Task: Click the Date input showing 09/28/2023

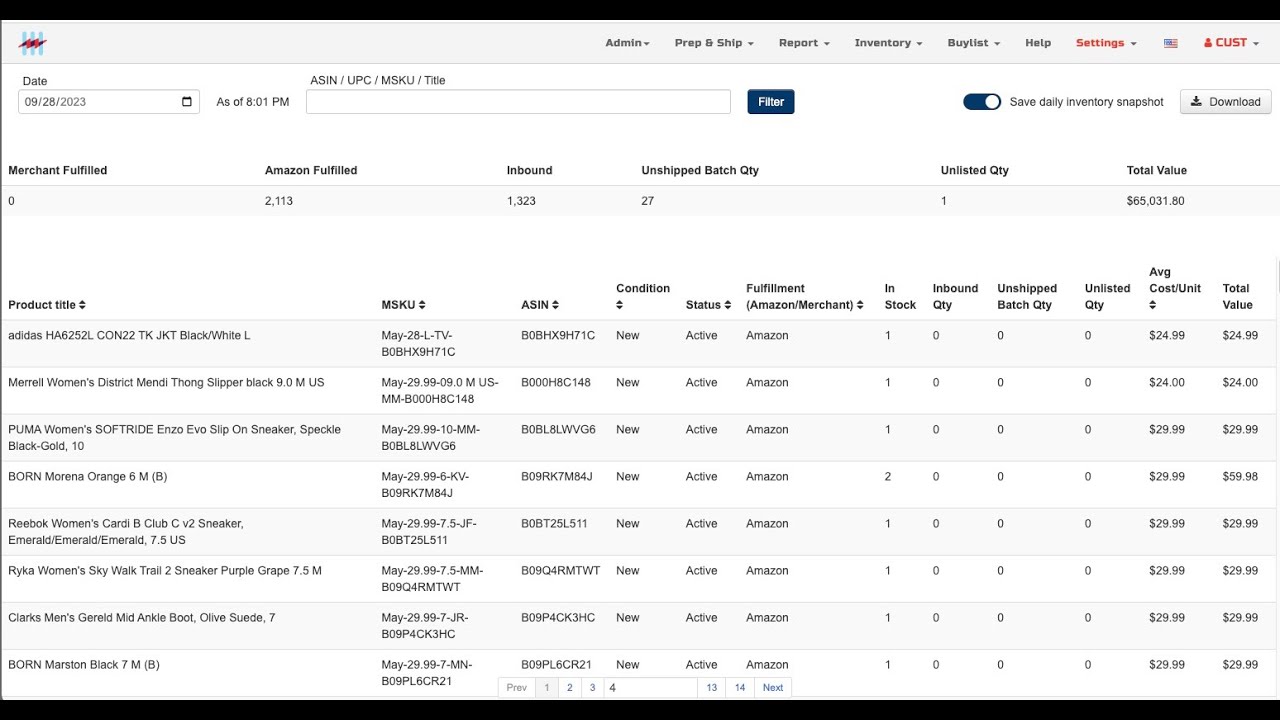Action: click(109, 102)
